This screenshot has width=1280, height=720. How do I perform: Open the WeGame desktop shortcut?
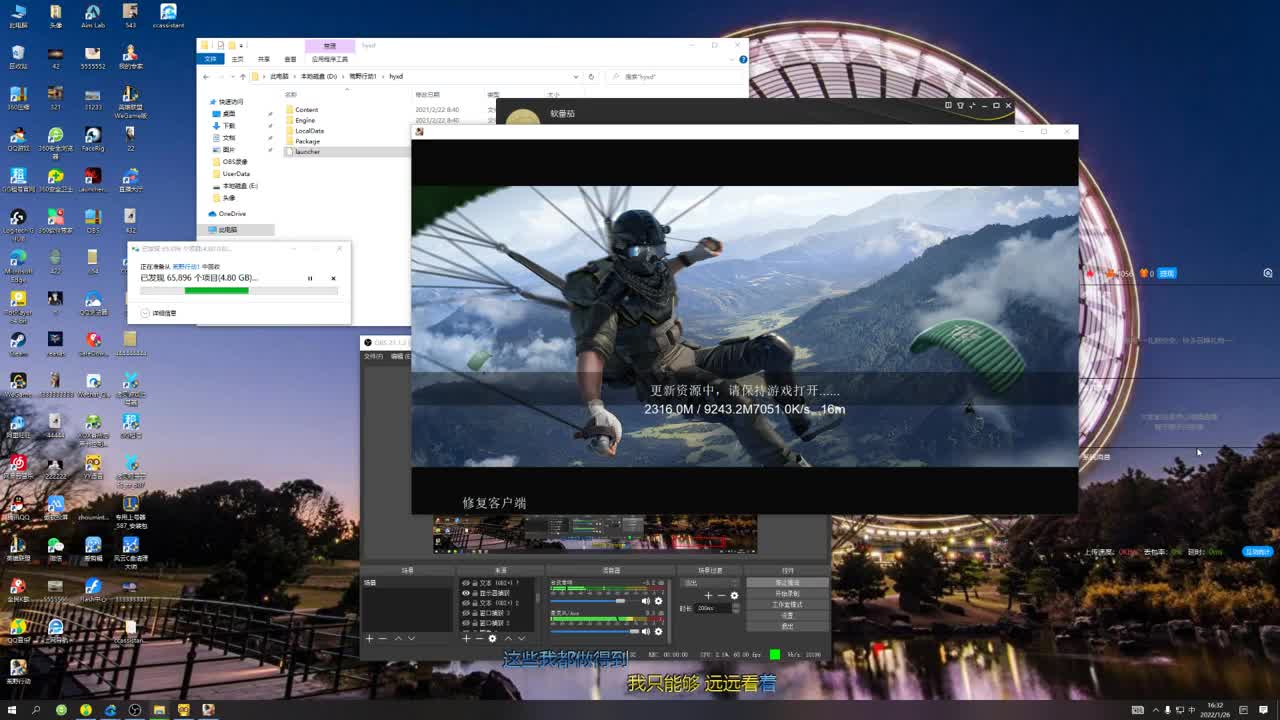click(18, 384)
